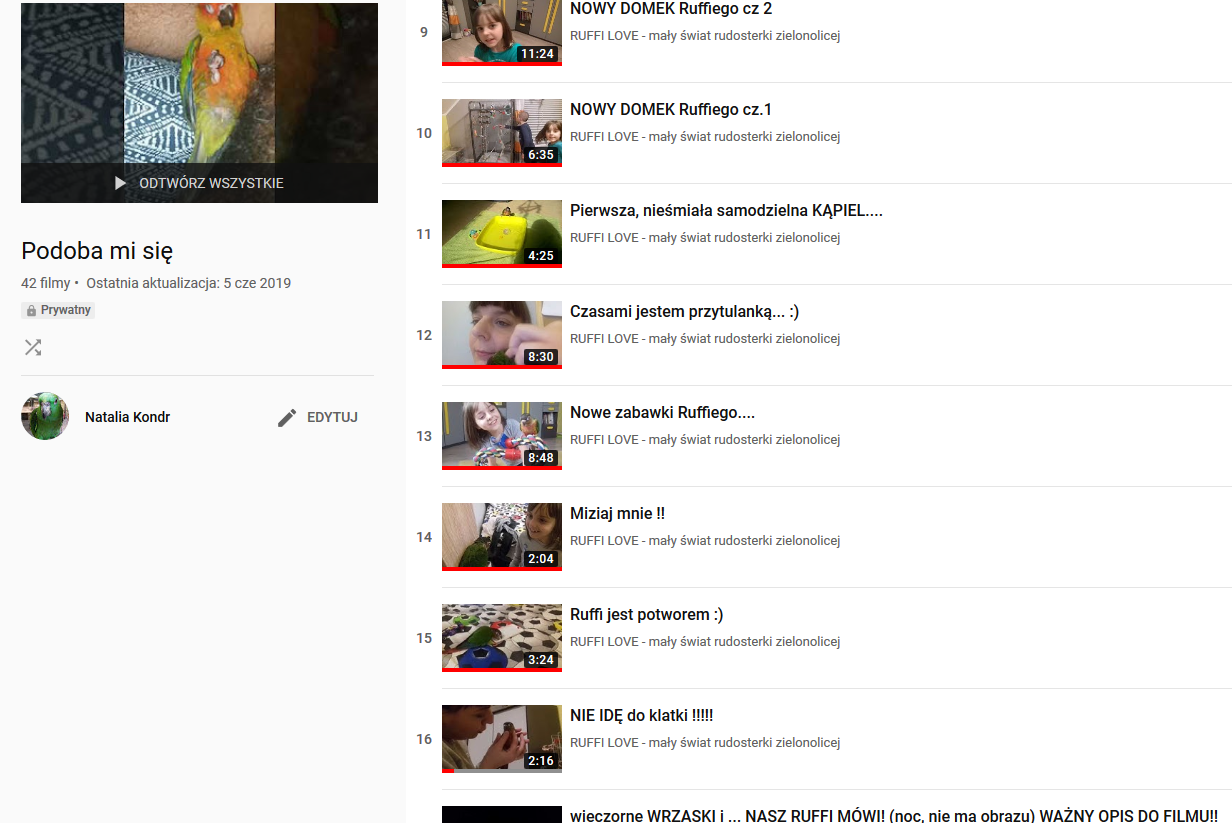Open the Natalia Kondr channel name
The height and width of the screenshot is (823, 1232).
click(127, 417)
